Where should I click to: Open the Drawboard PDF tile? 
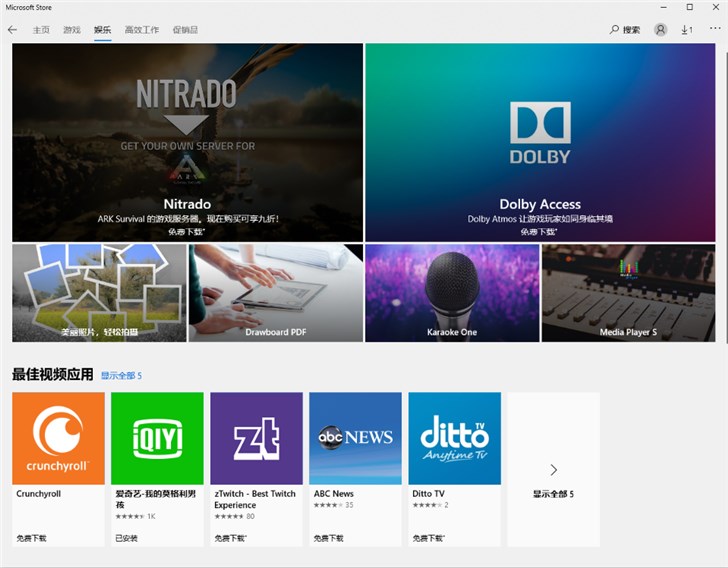[x=276, y=293]
